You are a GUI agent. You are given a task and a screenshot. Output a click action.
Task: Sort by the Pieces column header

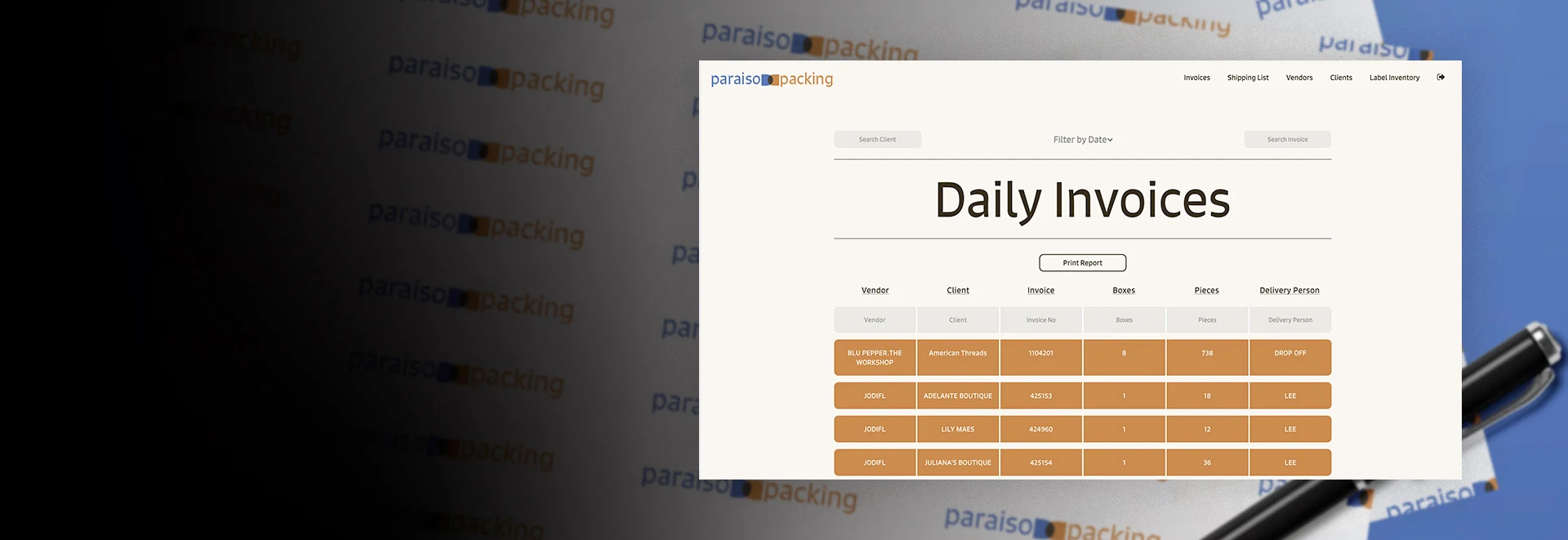click(x=1206, y=291)
